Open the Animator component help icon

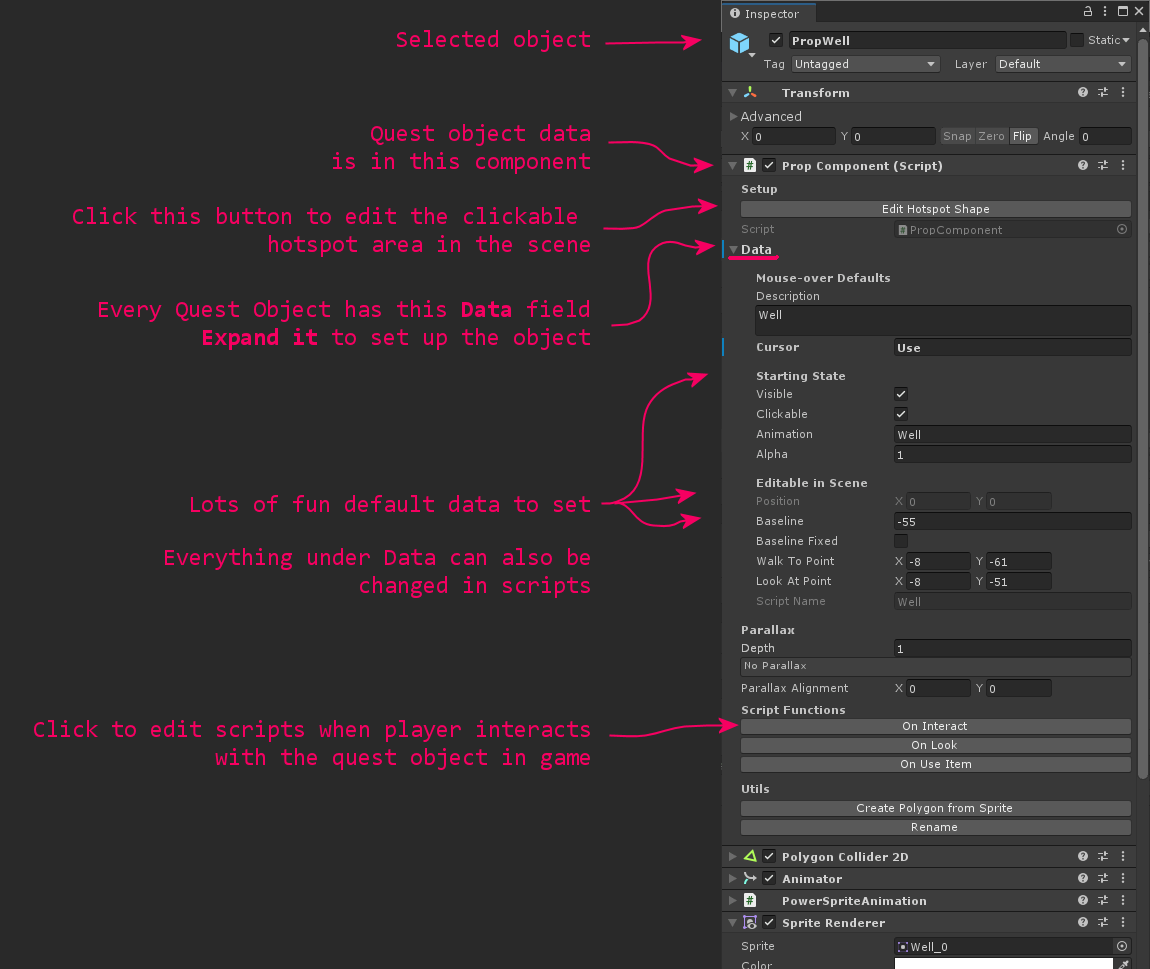click(1083, 879)
